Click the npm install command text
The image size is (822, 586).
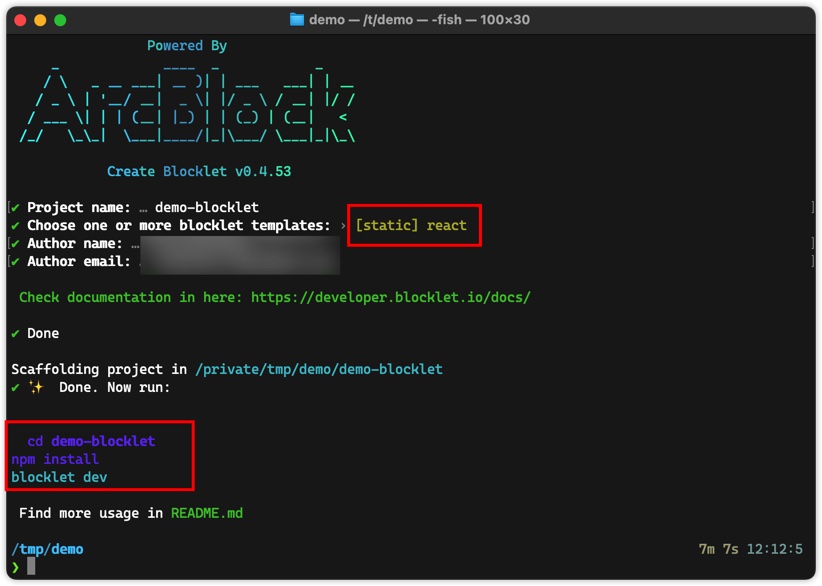coord(55,459)
